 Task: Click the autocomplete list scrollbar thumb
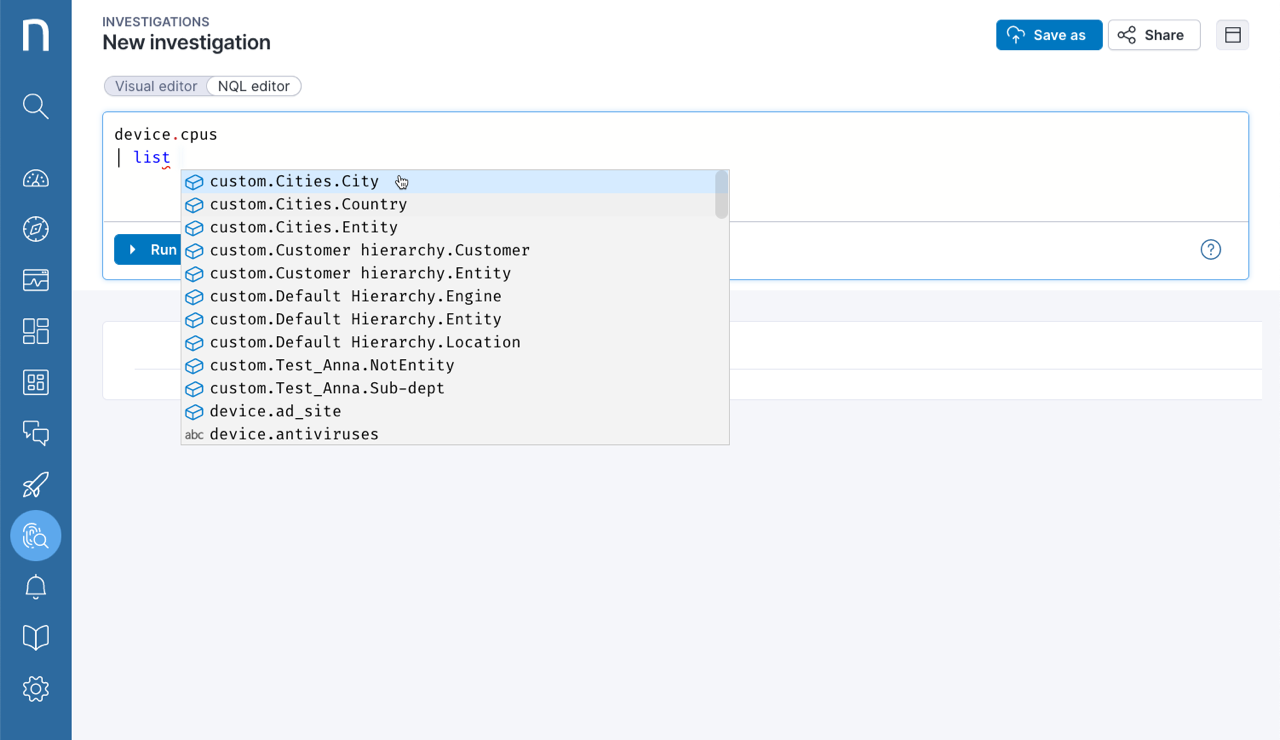point(722,194)
